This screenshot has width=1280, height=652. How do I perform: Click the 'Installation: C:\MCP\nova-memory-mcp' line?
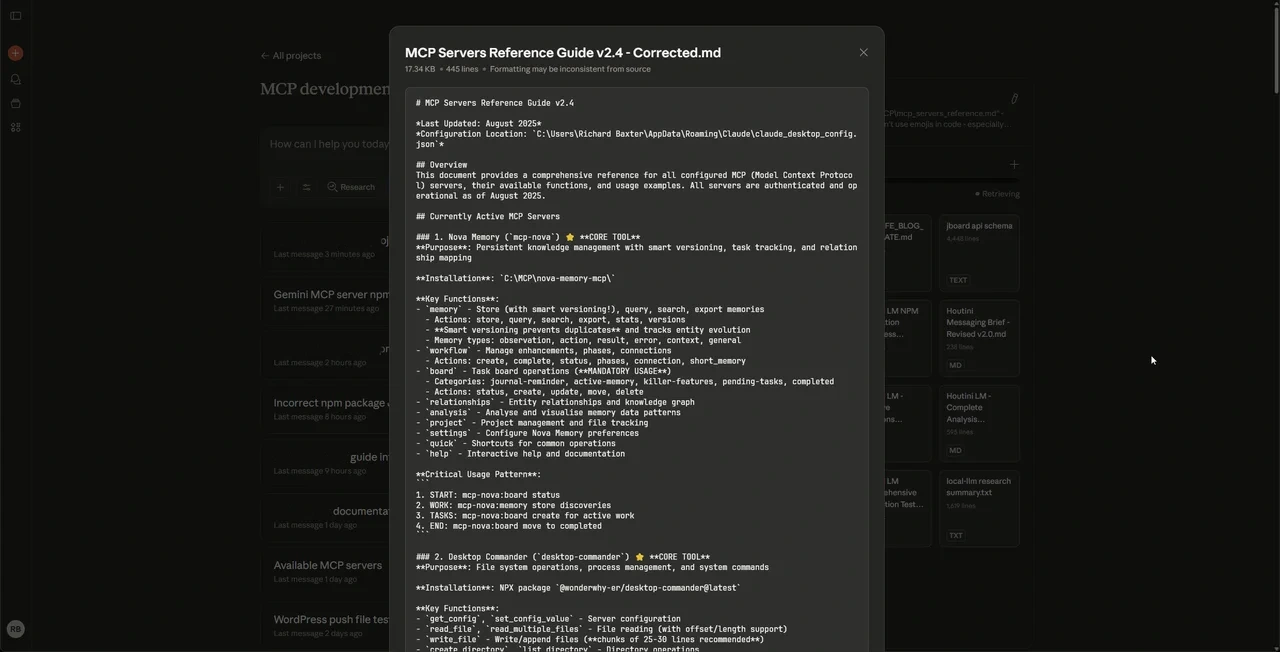tap(516, 279)
